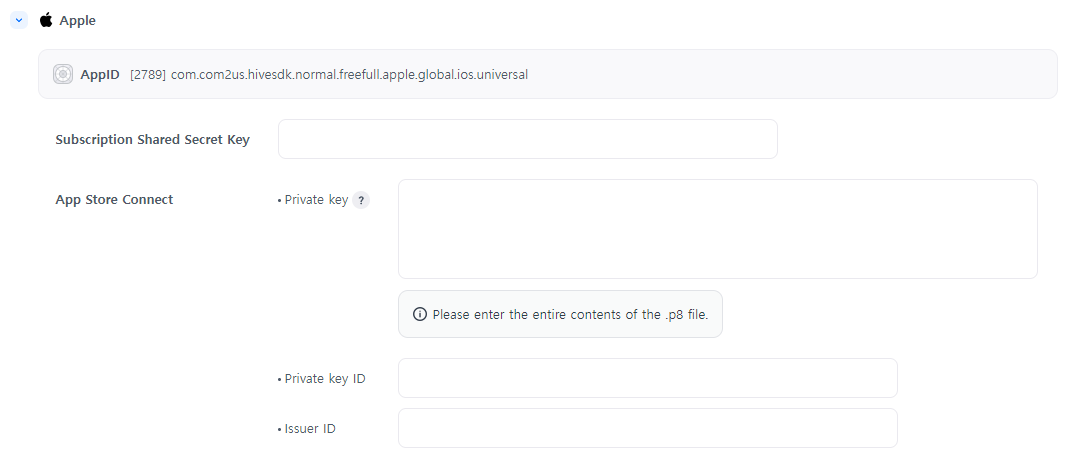
Task: Focus the Private key text area
Action: 717,229
